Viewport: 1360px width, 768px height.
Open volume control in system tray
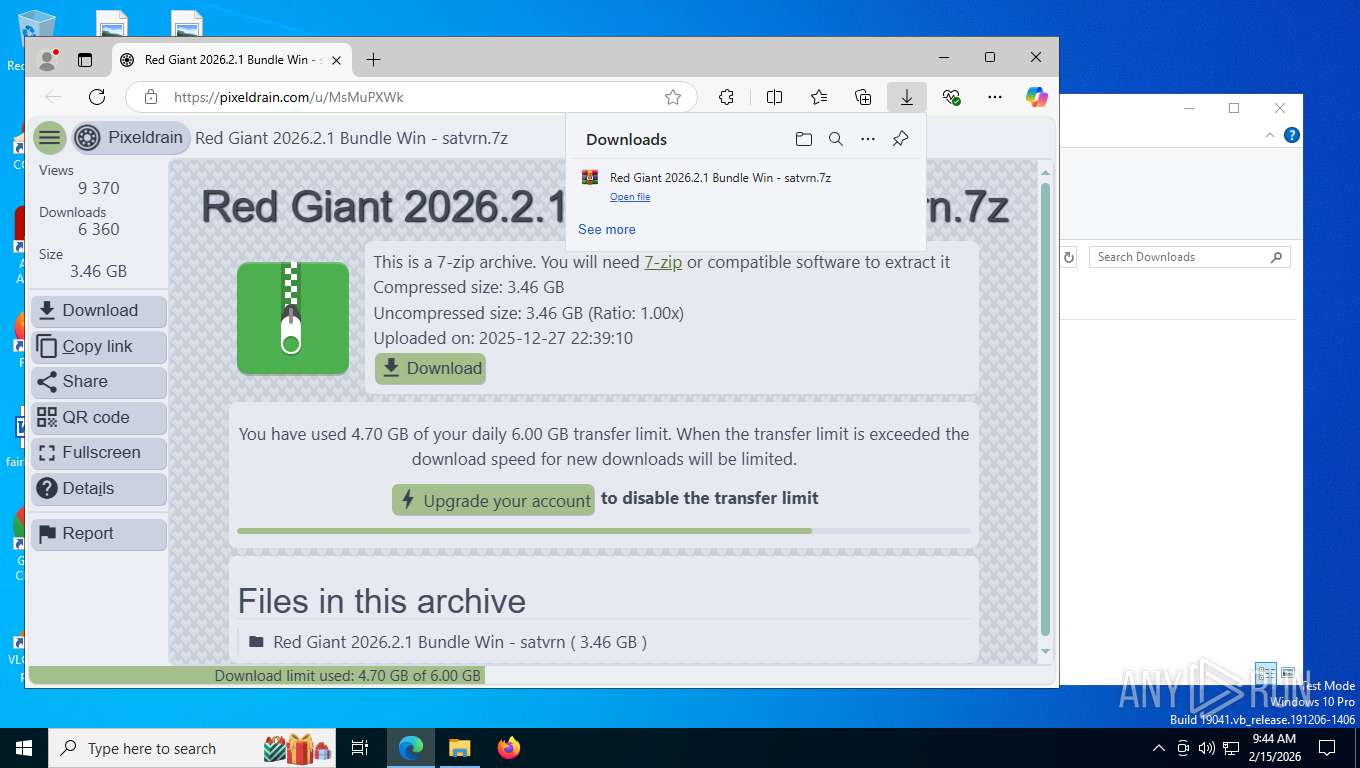[x=1206, y=748]
